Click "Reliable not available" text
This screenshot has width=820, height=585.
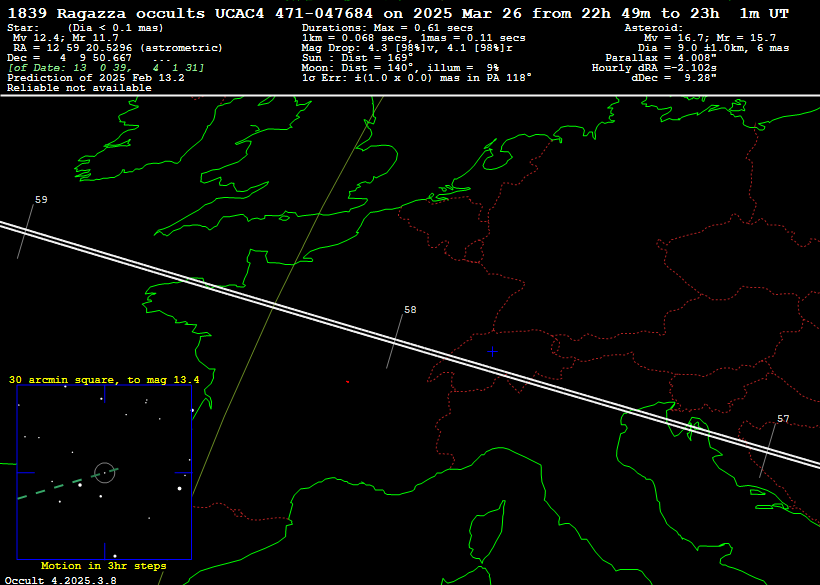[79, 88]
